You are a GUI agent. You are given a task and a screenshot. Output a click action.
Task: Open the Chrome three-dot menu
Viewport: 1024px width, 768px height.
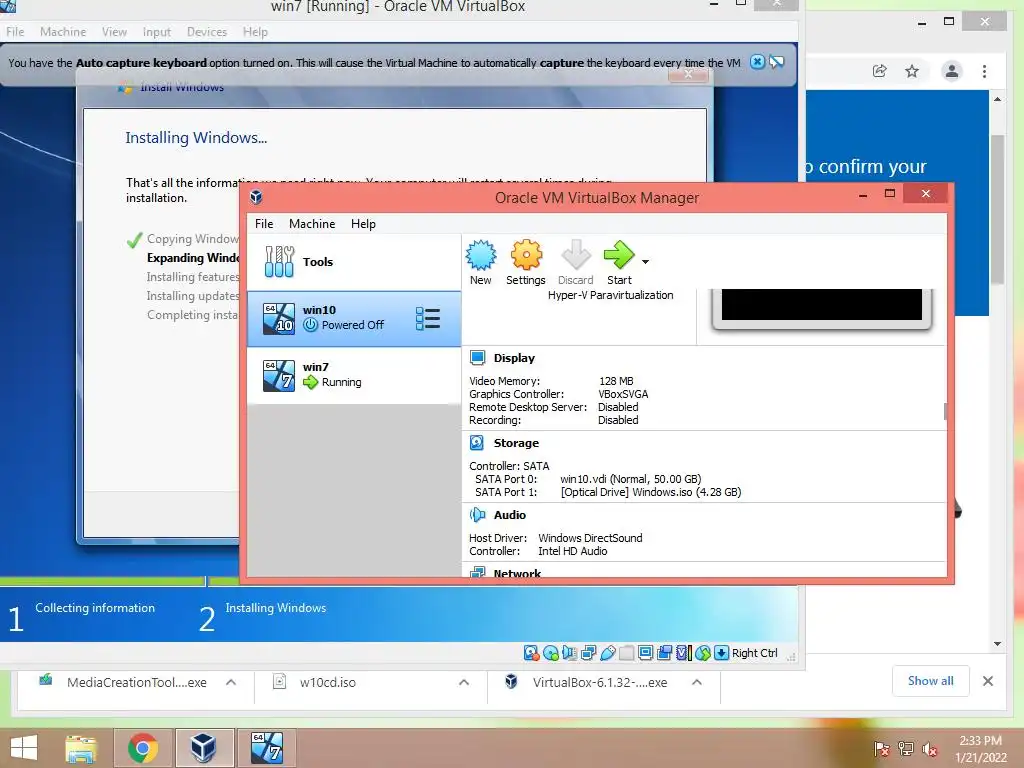[984, 71]
